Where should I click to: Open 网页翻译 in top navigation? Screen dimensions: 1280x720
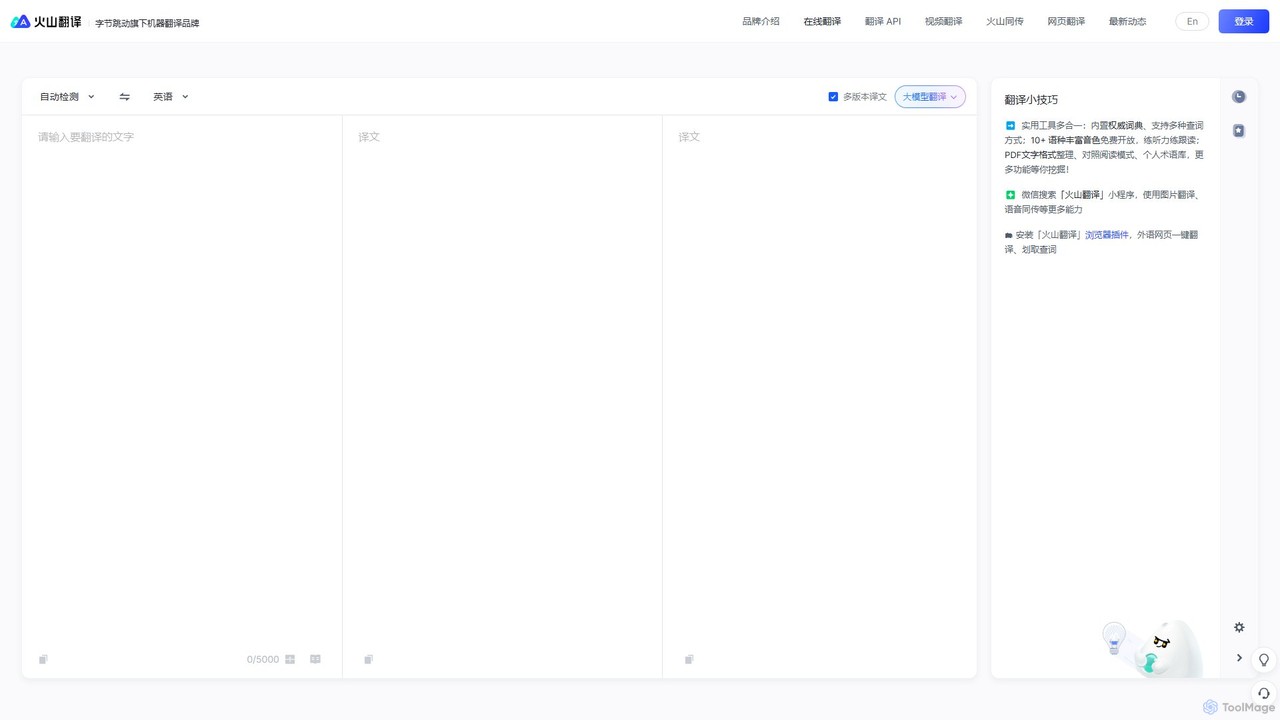click(x=1066, y=21)
